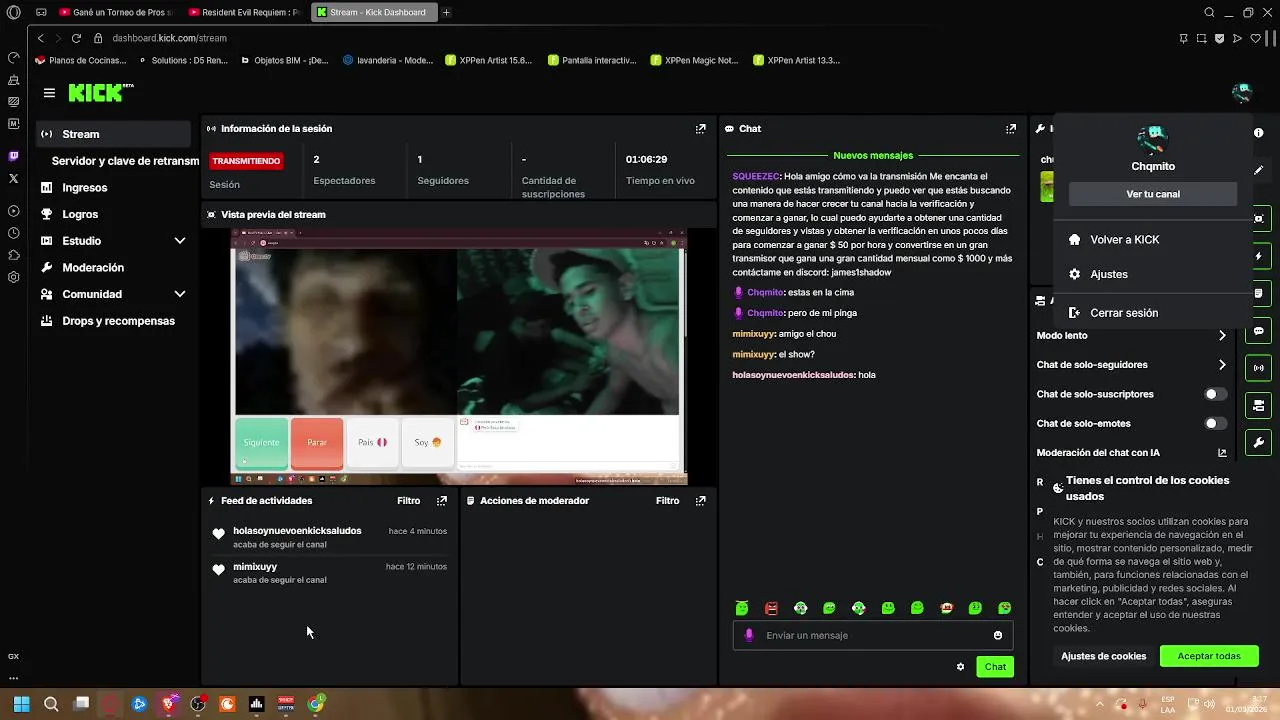Show hidden system tray icons
The width and height of the screenshot is (1280, 720).
click(x=1100, y=704)
